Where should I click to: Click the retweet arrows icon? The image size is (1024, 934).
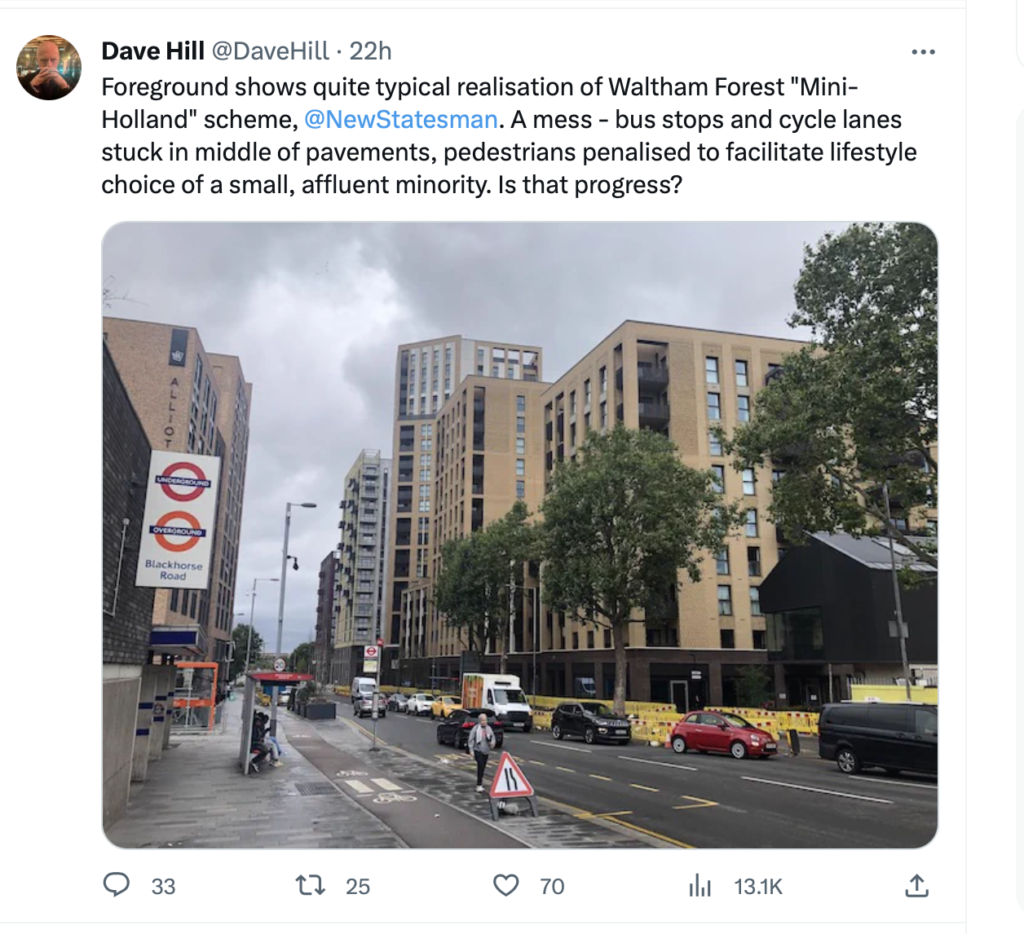[x=310, y=886]
